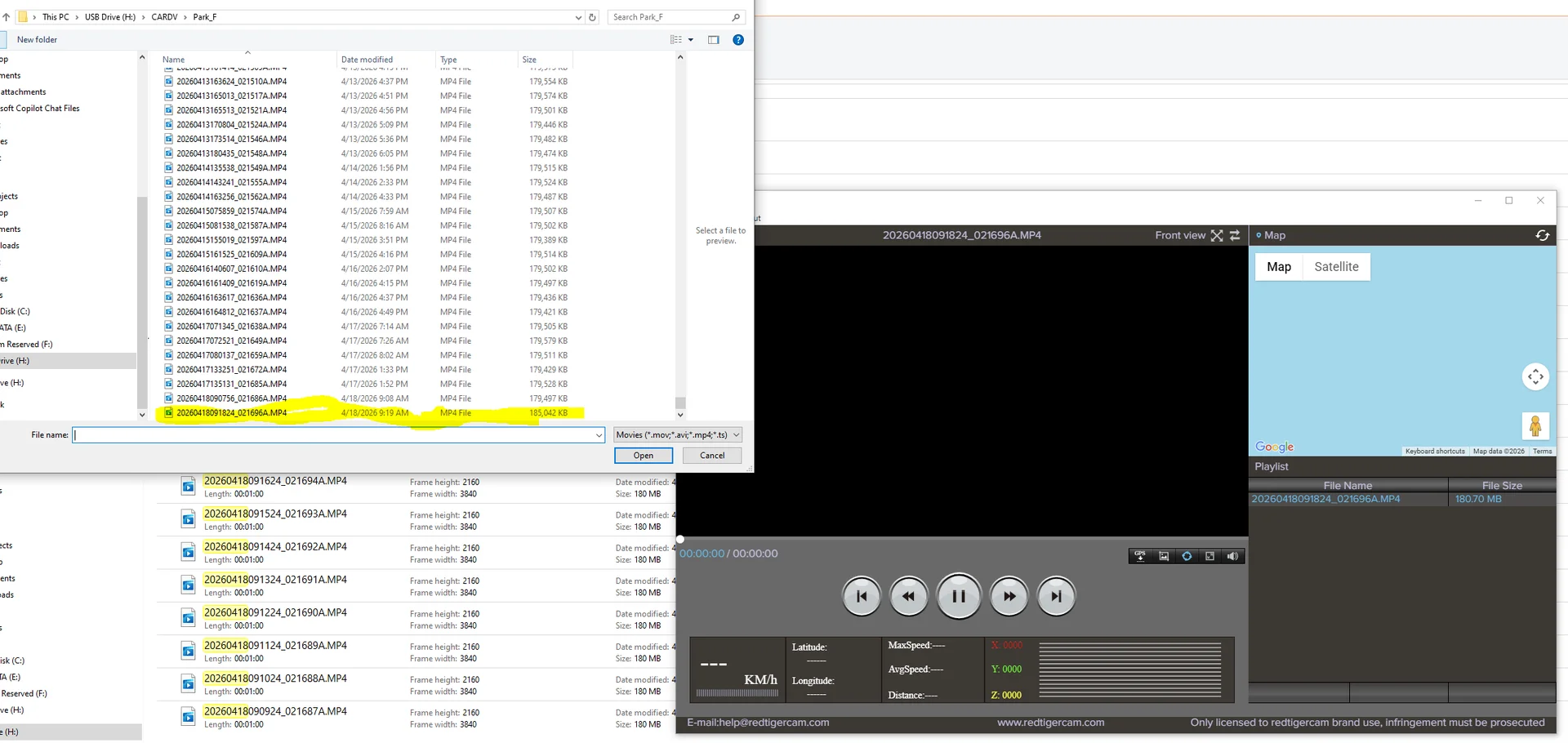Image resolution: width=1568 pixels, height=743 pixels.
Task: Pause playback with the center button
Action: (959, 596)
